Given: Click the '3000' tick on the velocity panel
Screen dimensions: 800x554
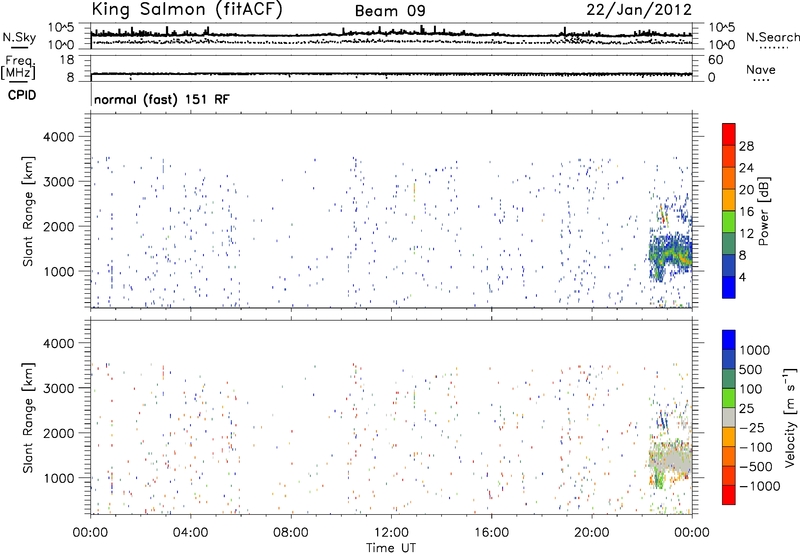Looking at the screenshot, I should click(x=59, y=388).
